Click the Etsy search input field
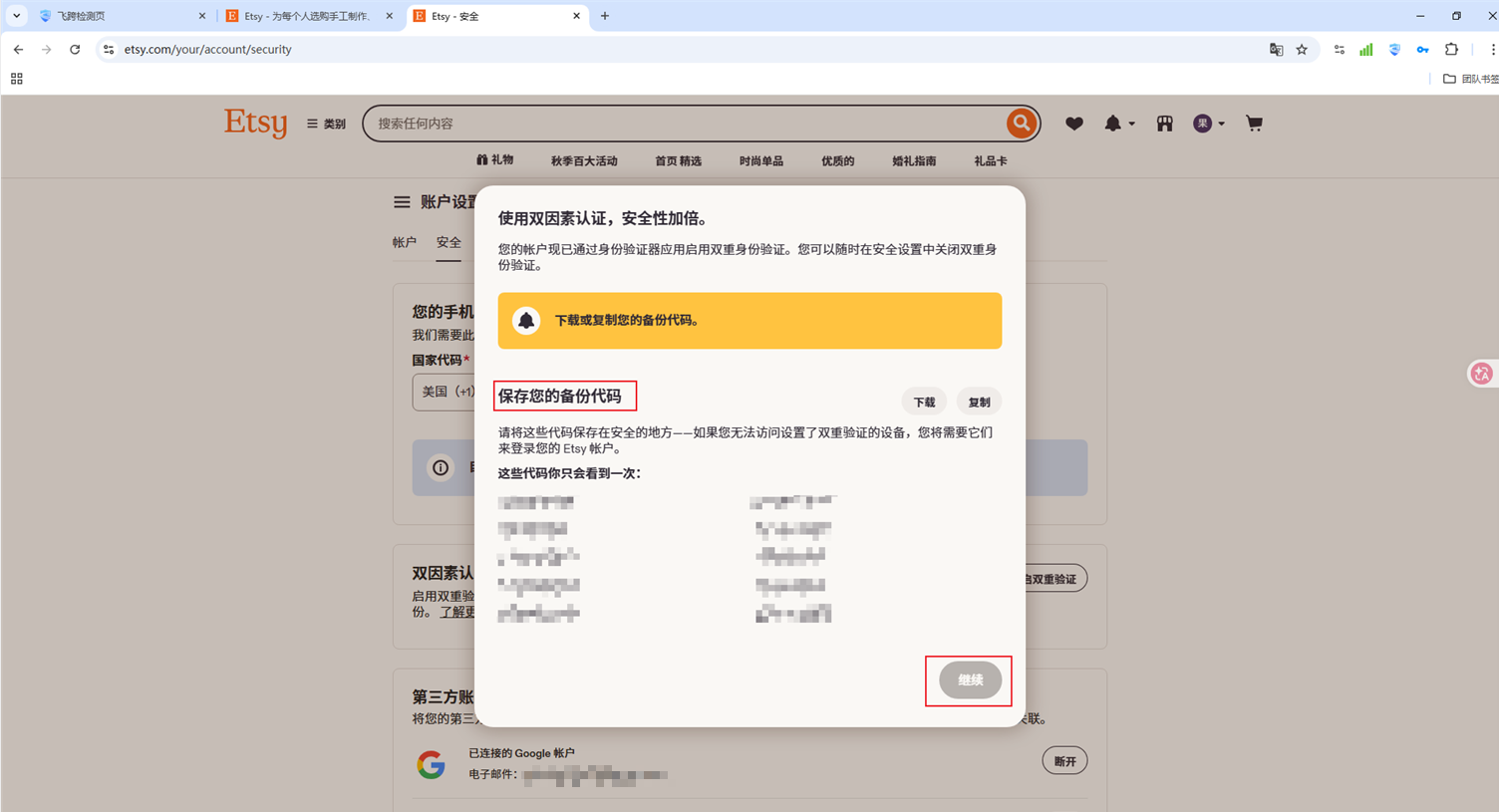The width and height of the screenshot is (1499, 812). pos(688,124)
